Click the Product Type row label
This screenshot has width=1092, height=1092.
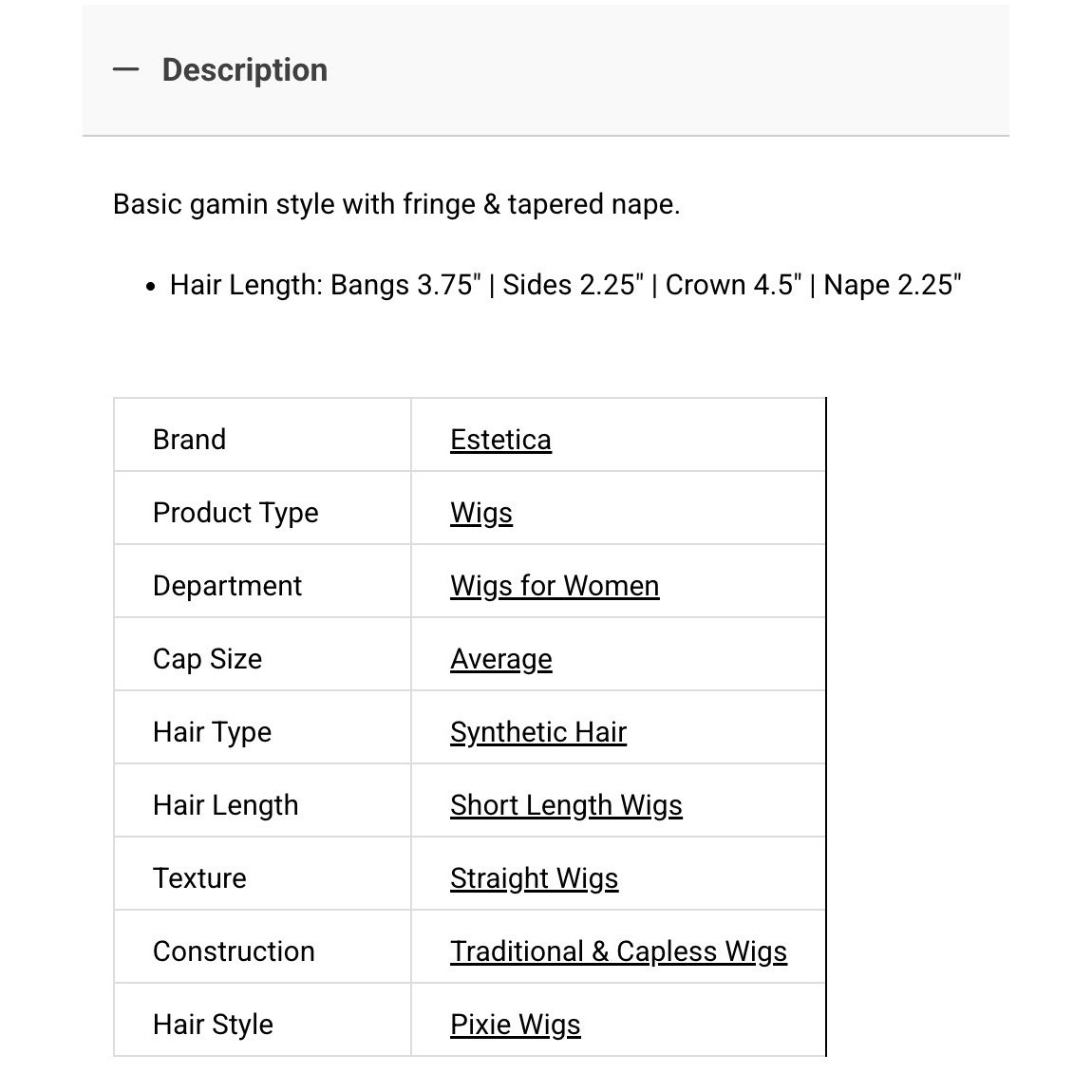coord(235,514)
